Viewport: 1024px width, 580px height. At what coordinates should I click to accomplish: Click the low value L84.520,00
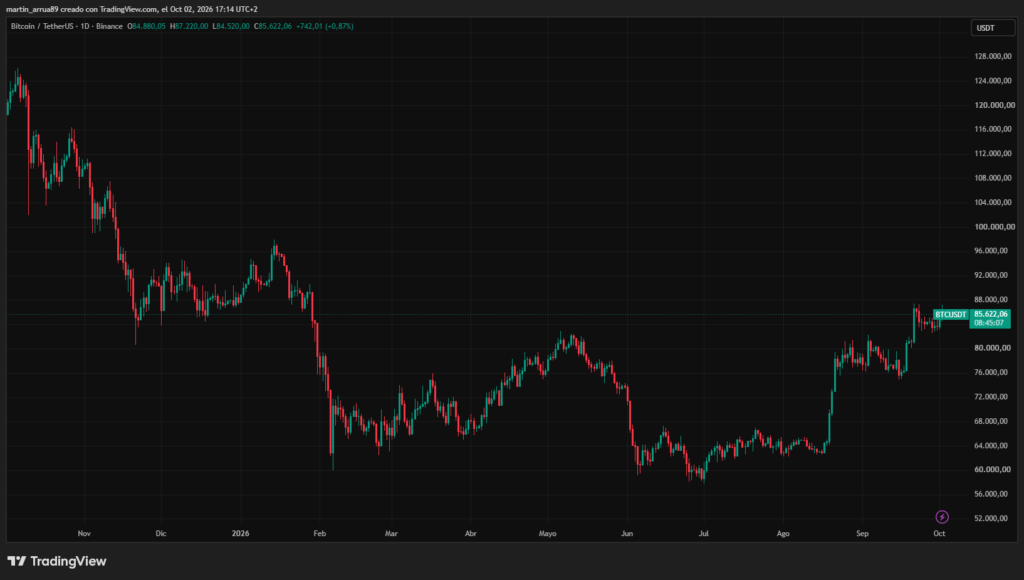[231, 26]
